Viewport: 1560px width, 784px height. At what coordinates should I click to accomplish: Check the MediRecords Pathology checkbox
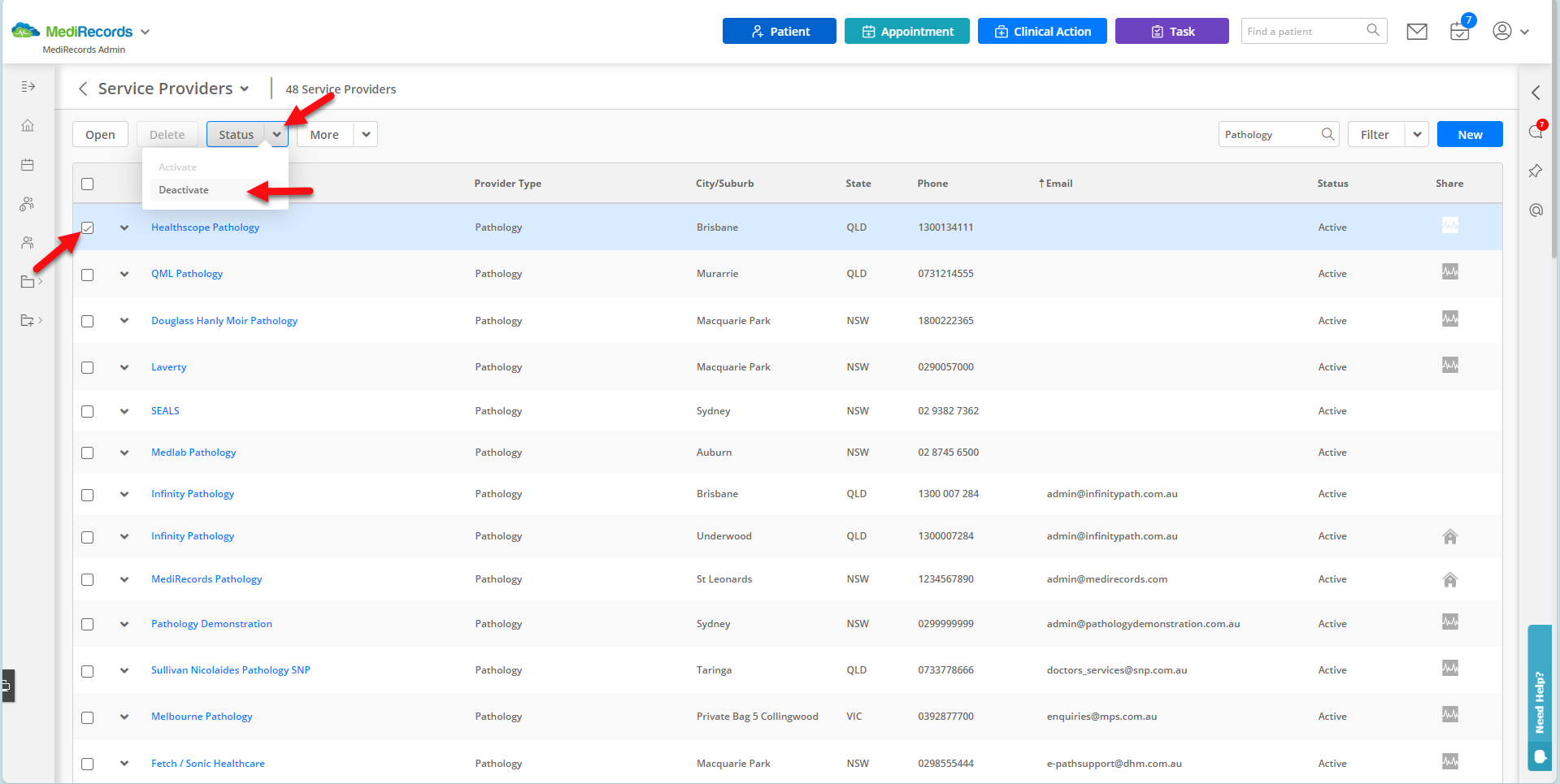[88, 579]
